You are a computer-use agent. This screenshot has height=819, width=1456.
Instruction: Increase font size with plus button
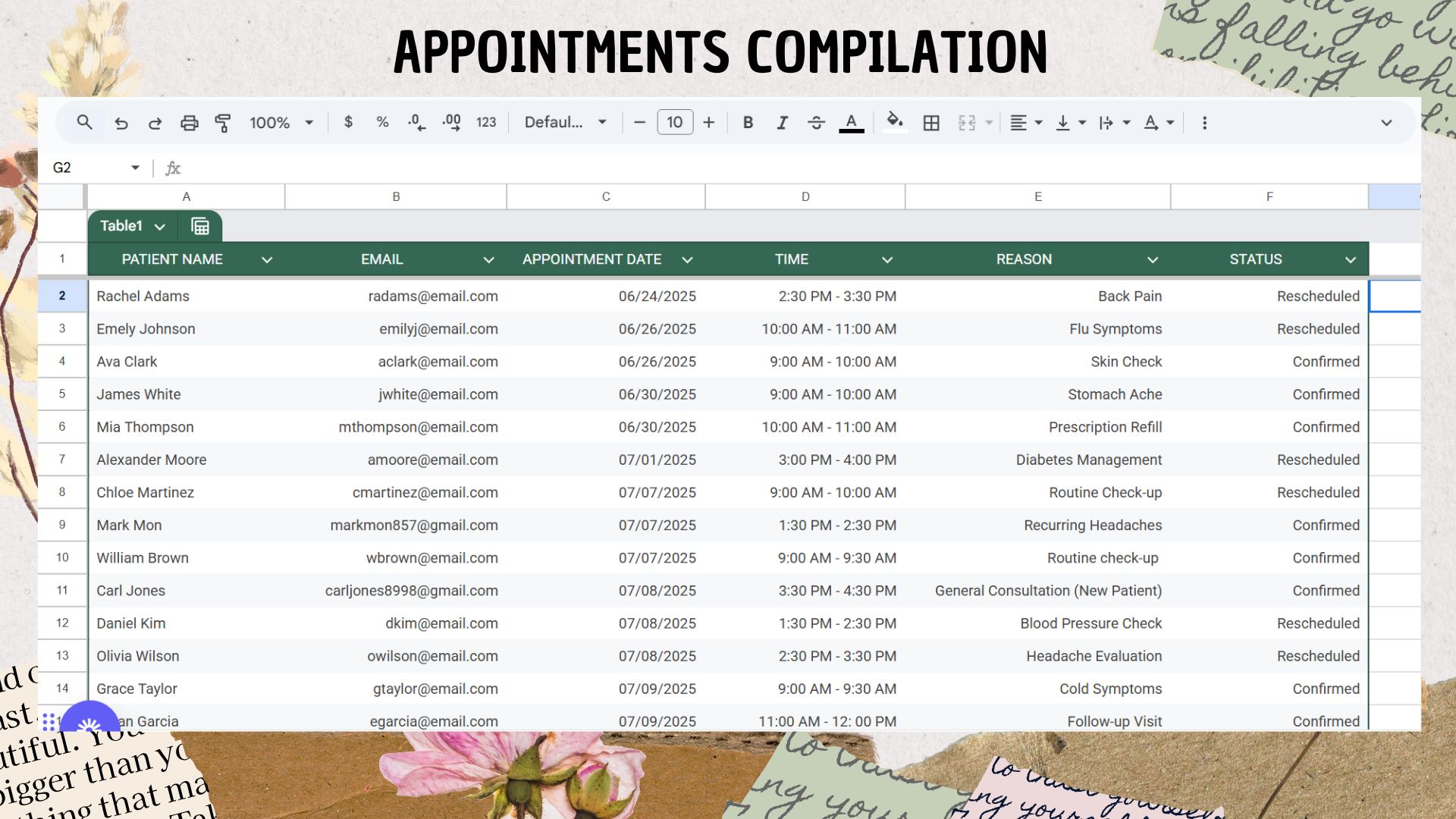click(709, 122)
